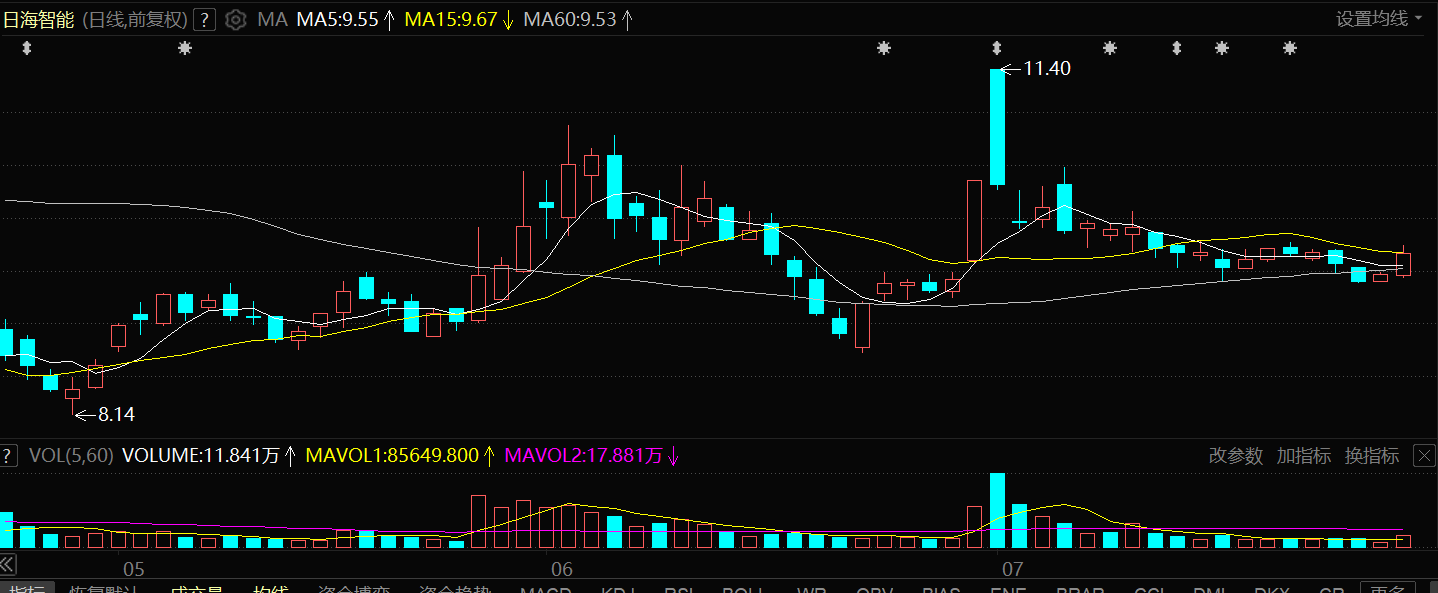This screenshot has width=1438, height=593.
Task: Select the yellow MA15:9.67 readout
Action: [451, 19]
